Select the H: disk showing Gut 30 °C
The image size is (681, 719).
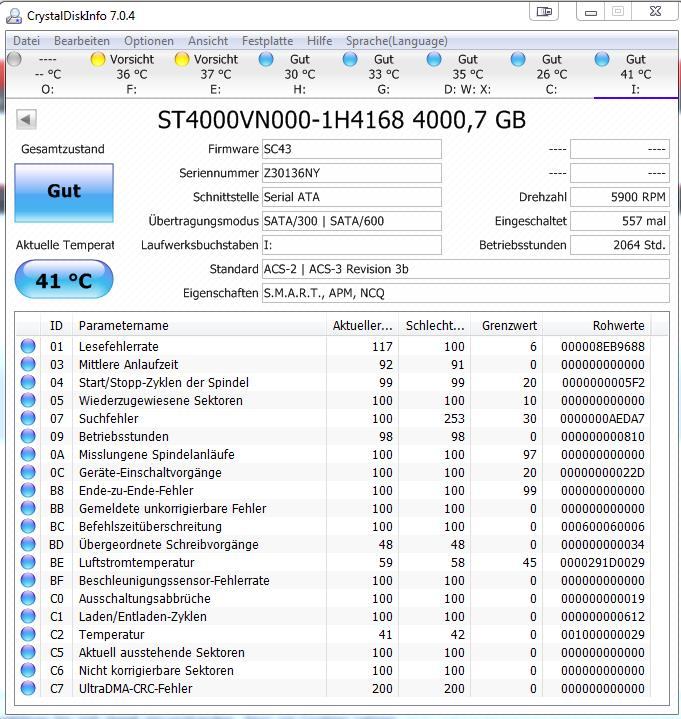point(299,74)
